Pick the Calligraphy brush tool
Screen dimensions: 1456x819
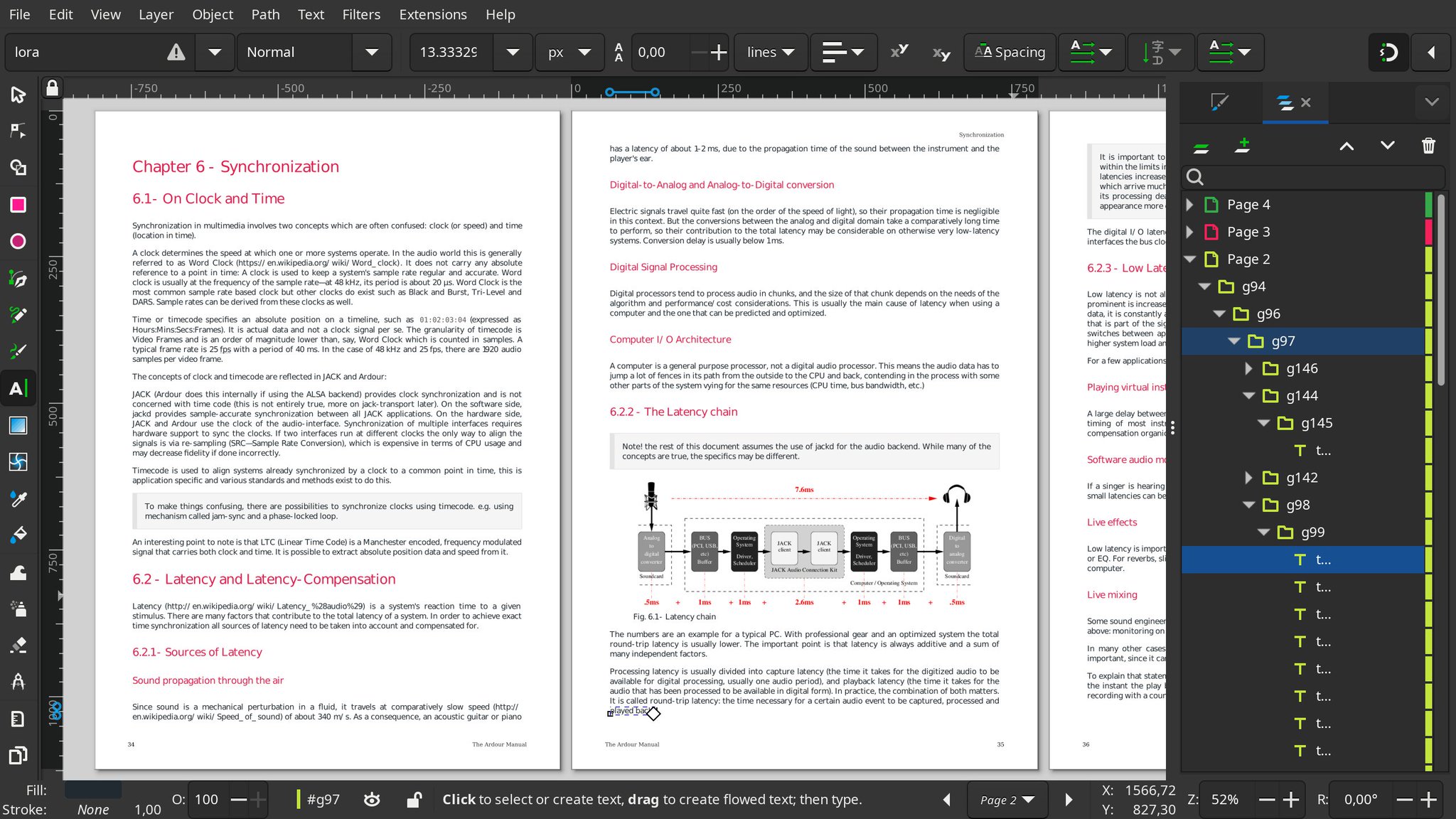pyautogui.click(x=18, y=350)
